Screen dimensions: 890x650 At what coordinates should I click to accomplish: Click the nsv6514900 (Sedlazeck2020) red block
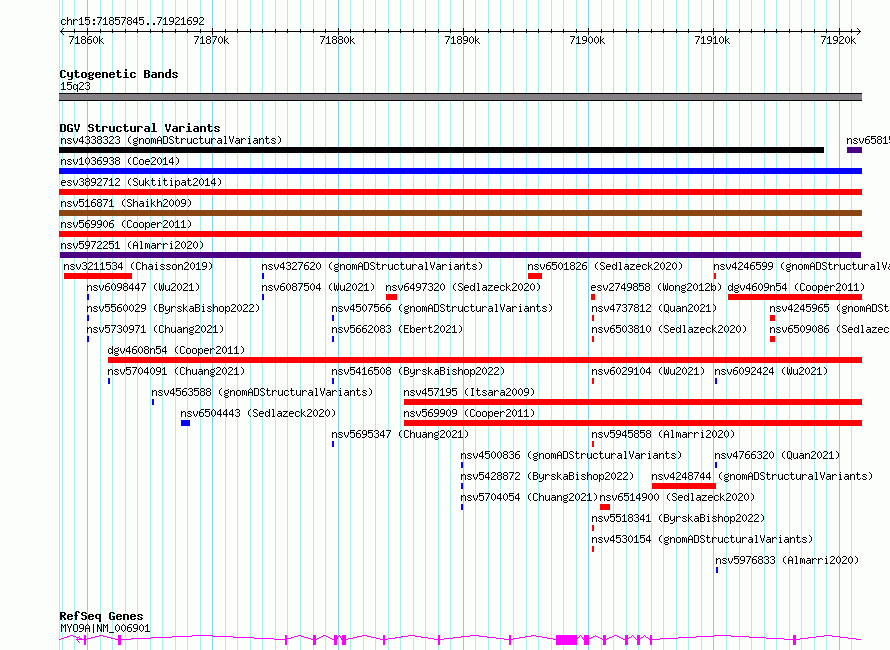(605, 507)
